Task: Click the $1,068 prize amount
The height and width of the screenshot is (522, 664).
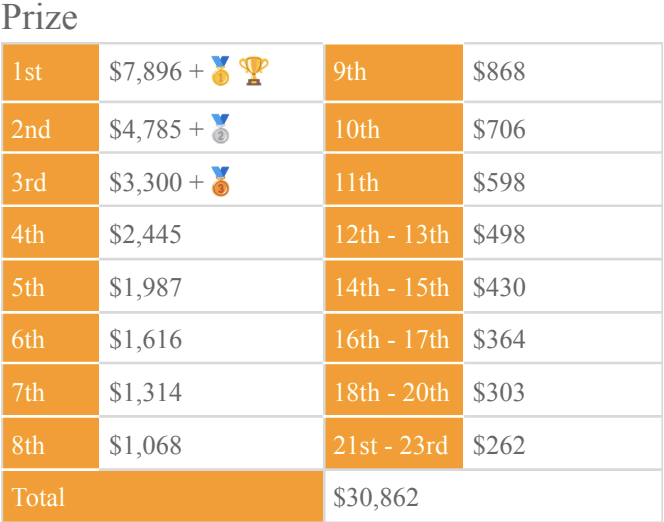Action: [146, 445]
